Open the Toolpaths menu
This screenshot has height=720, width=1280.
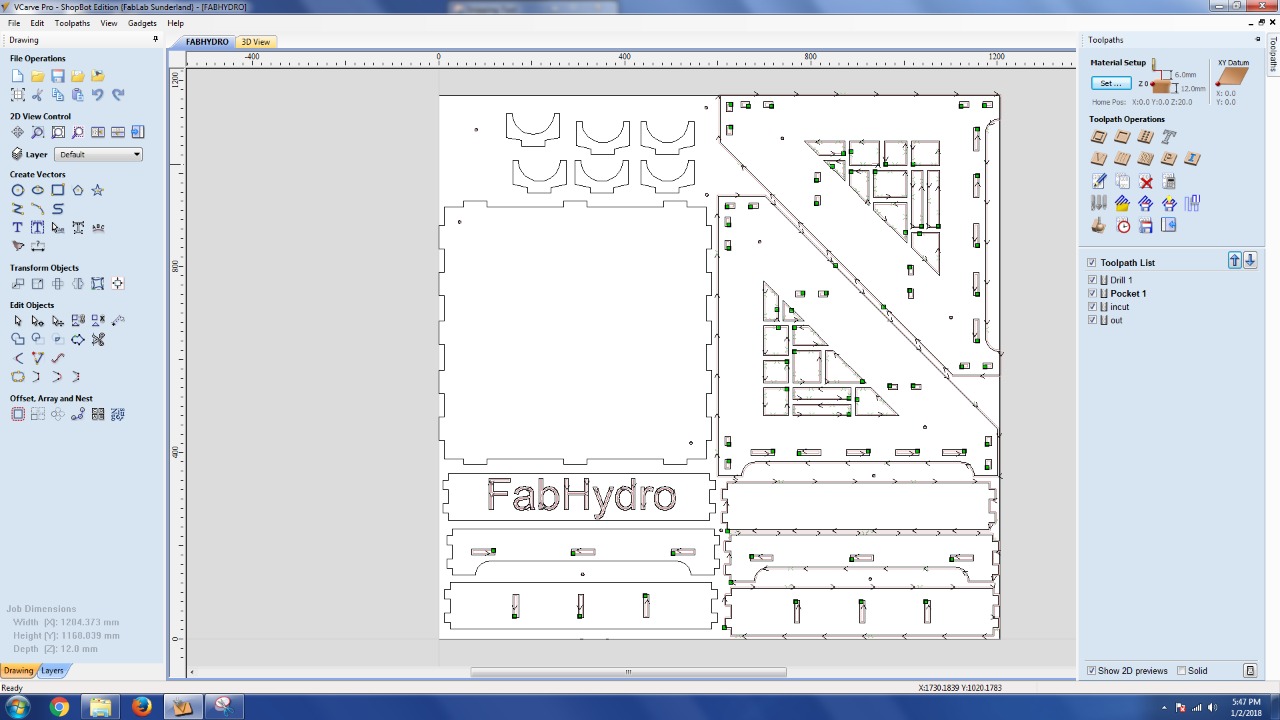coord(72,23)
